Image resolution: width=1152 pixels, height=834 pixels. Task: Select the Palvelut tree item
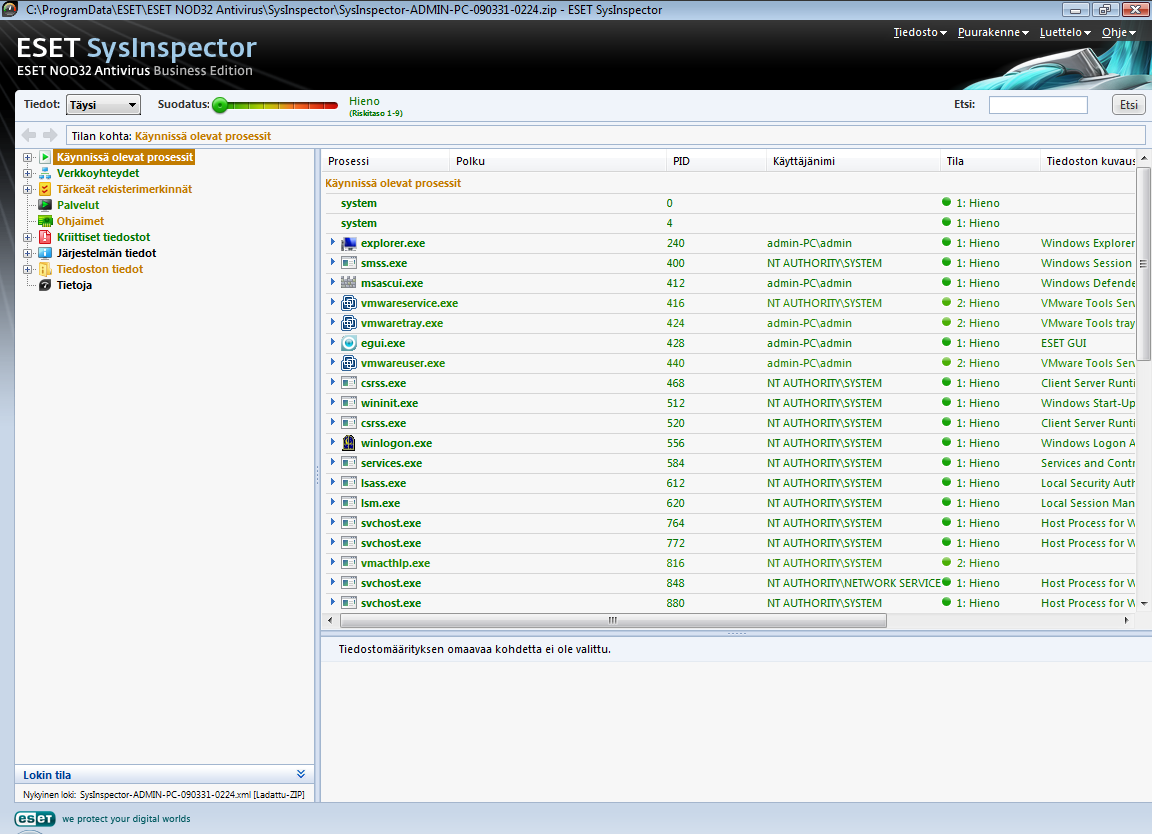tap(78, 205)
